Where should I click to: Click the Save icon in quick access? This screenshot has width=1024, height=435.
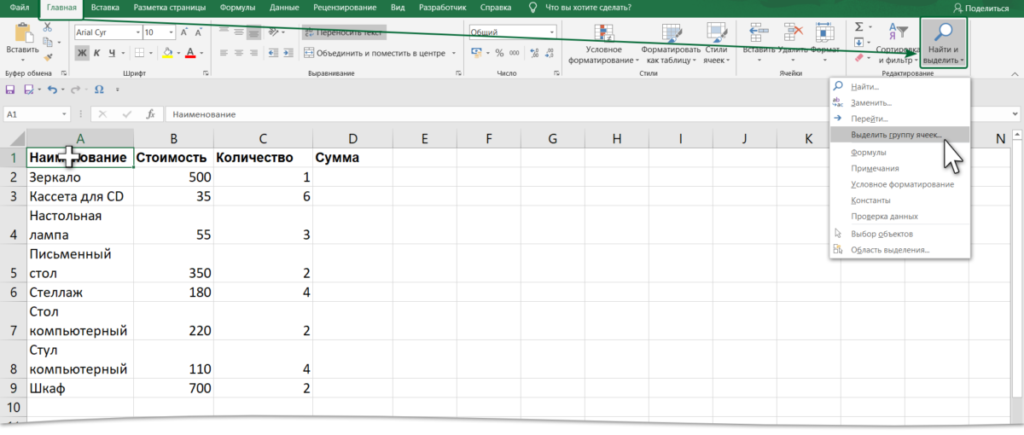pos(10,89)
